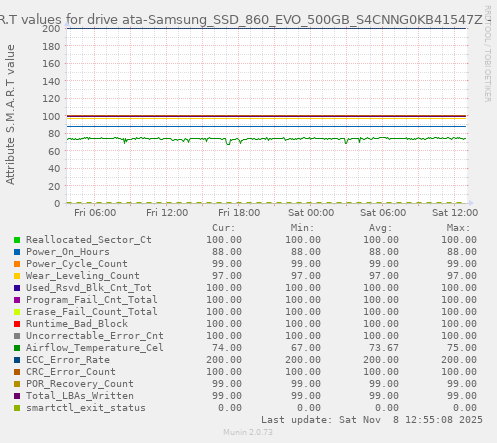Select the Uncorrectable_Error_Cnt legend label

point(95,336)
